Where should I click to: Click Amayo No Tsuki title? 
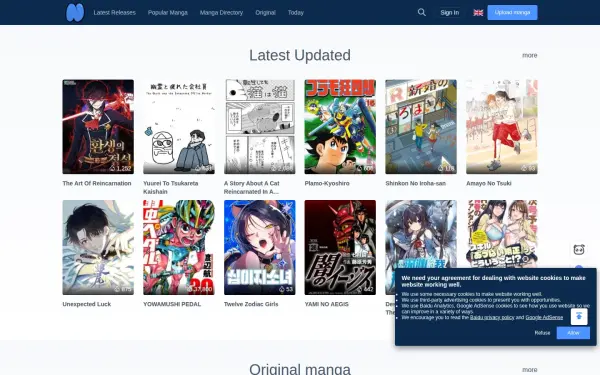pos(489,183)
